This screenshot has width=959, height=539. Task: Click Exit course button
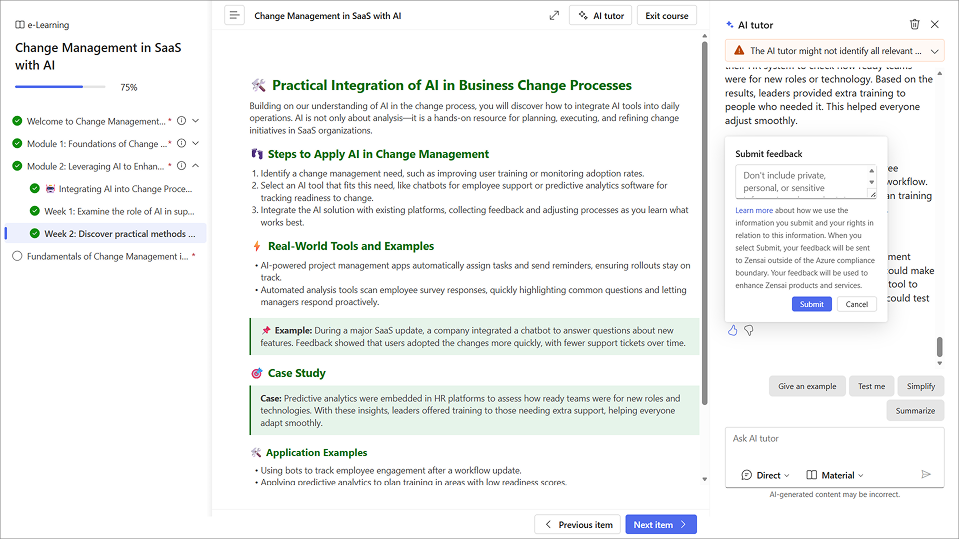667,15
